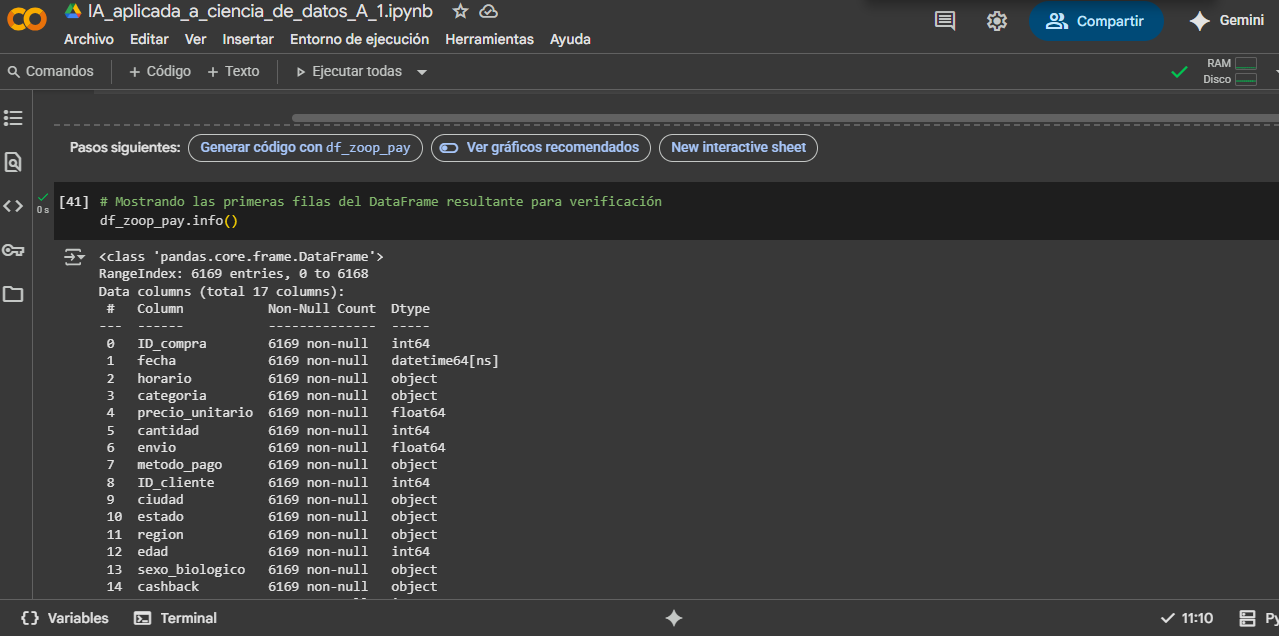Open the comments panel icon
Image resolution: width=1279 pixels, height=636 pixels.
tap(945, 21)
